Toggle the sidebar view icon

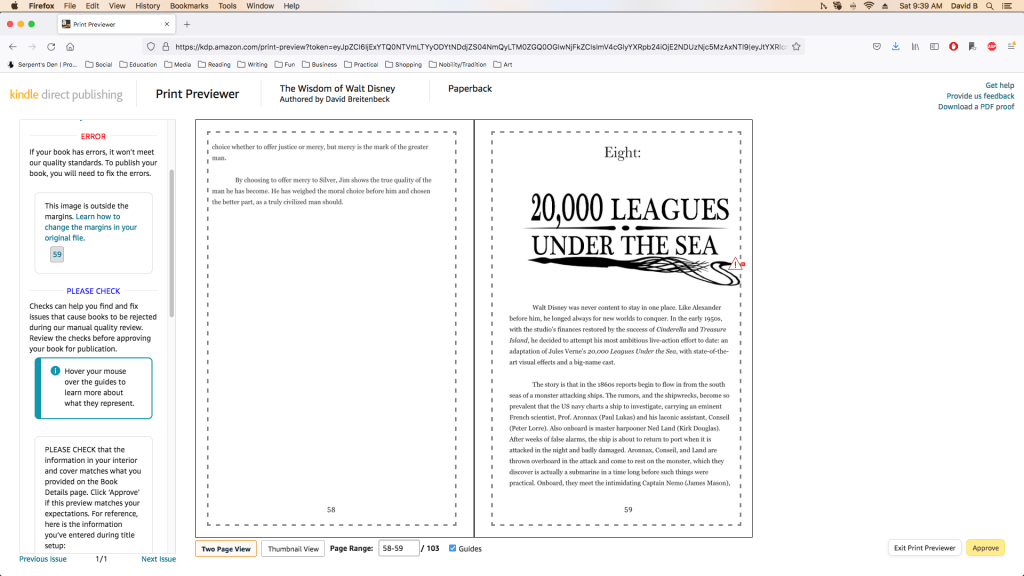934,46
